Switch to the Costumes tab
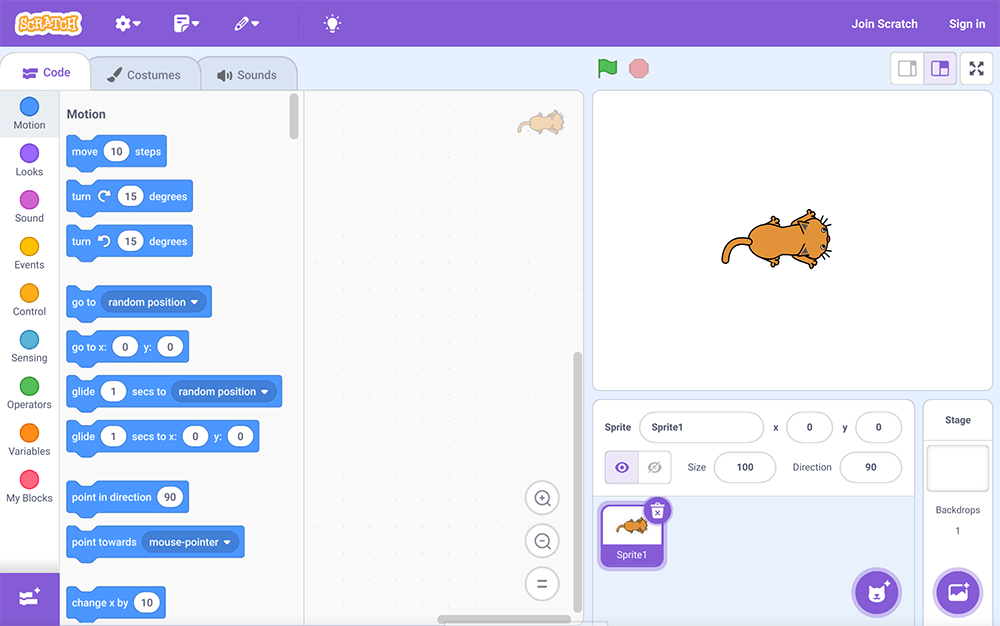This screenshot has width=1000, height=626. pos(144,75)
